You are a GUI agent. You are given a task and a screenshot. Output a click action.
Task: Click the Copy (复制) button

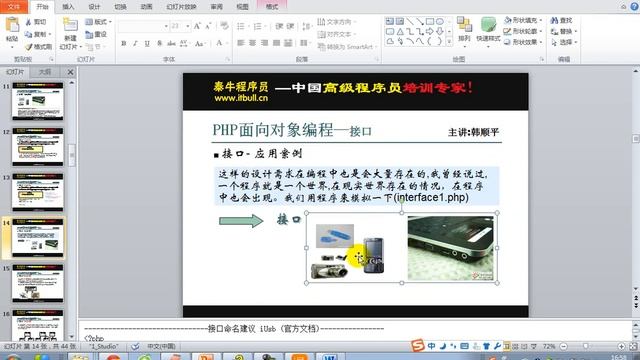tap(38, 34)
